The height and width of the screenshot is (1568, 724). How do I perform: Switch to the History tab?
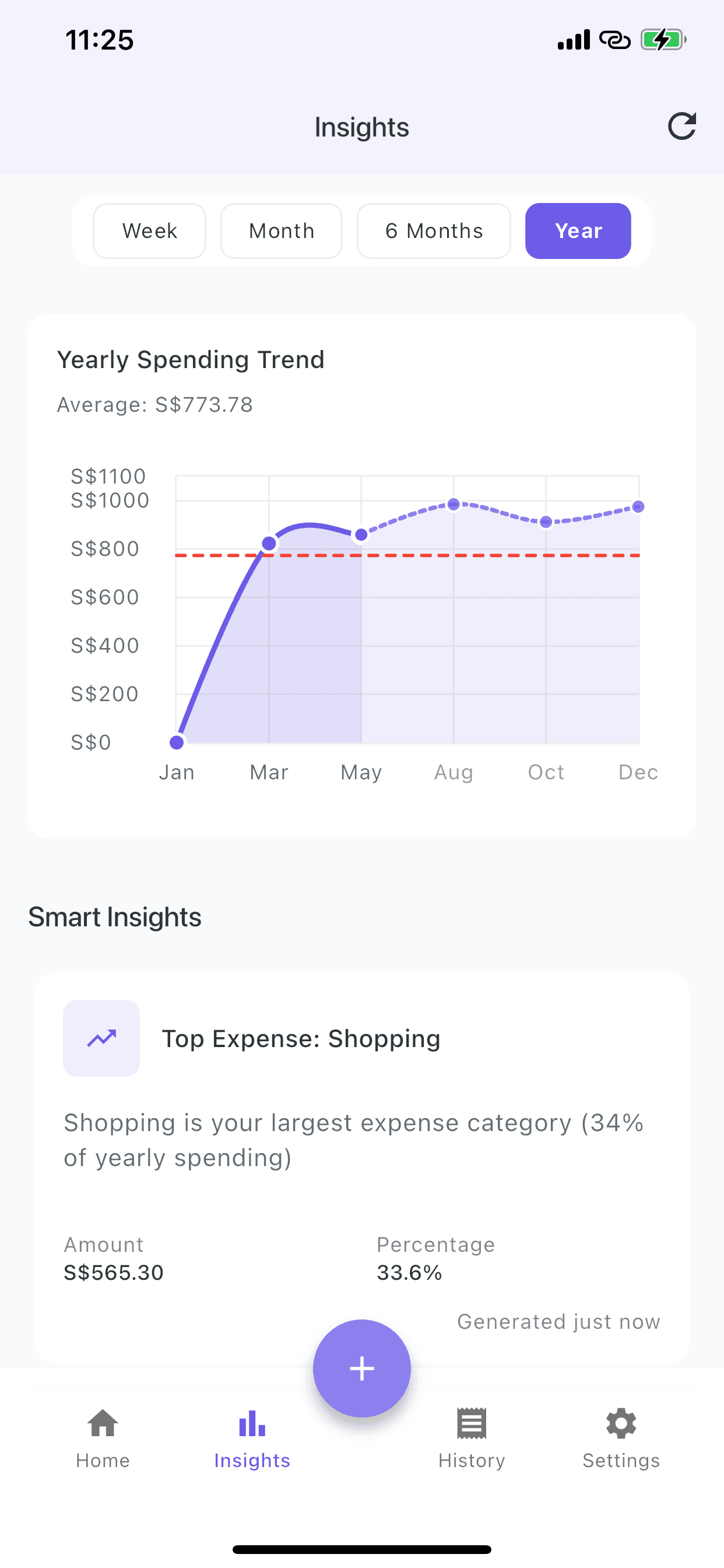coord(472,1443)
